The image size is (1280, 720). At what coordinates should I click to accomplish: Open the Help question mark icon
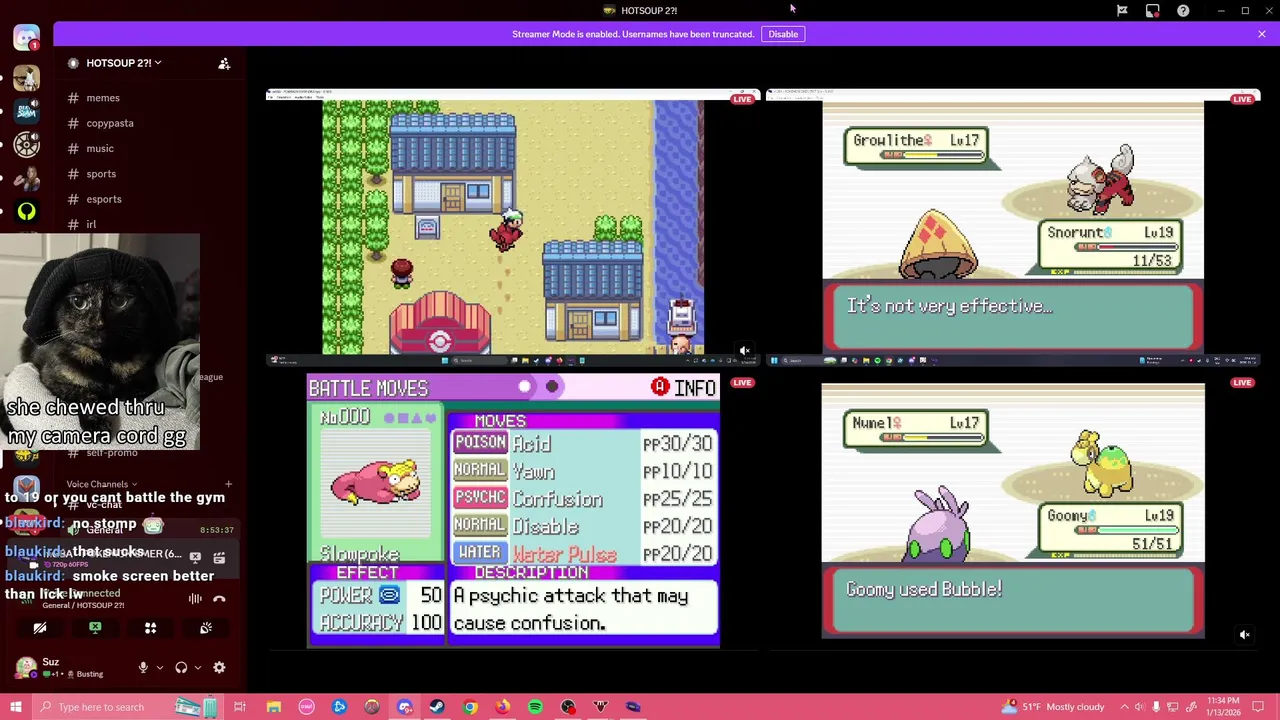click(x=1183, y=10)
